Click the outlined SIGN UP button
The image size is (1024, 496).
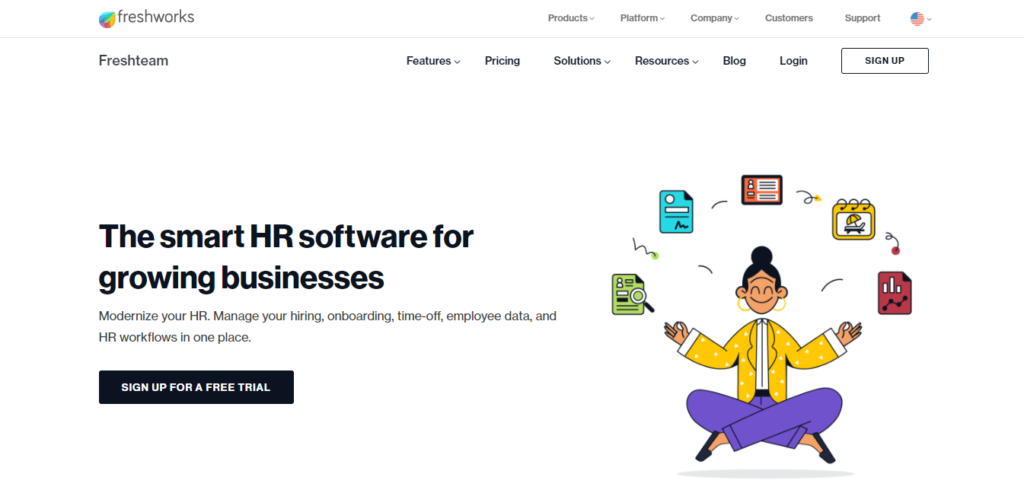click(x=885, y=61)
